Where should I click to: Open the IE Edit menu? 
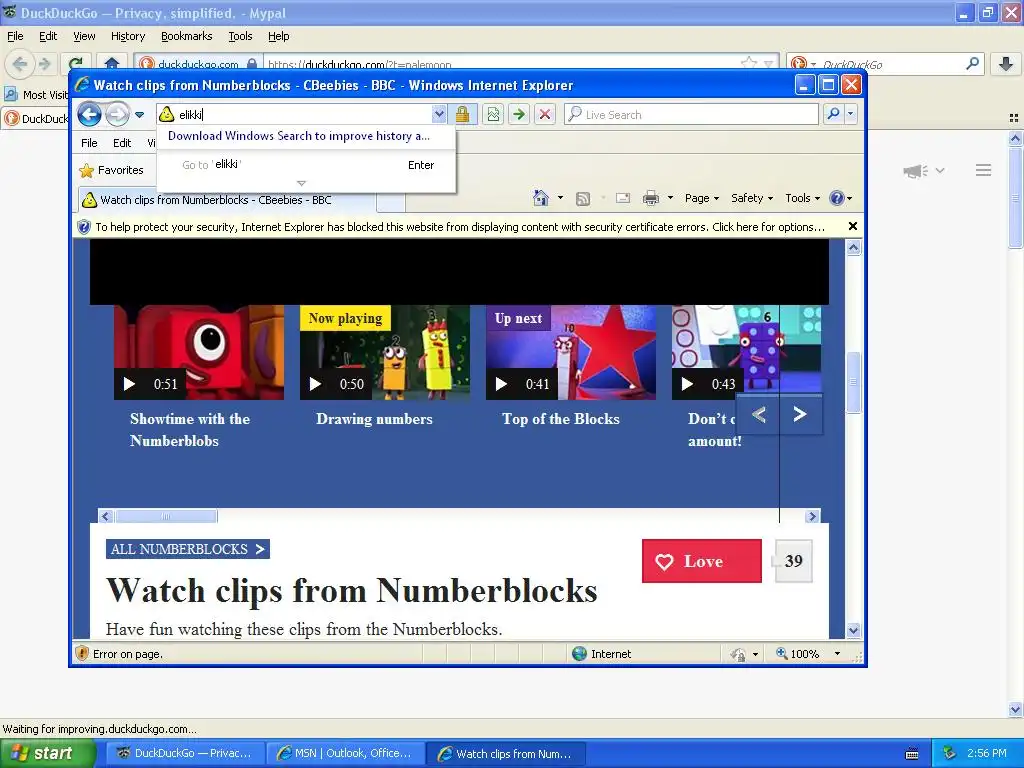(121, 143)
